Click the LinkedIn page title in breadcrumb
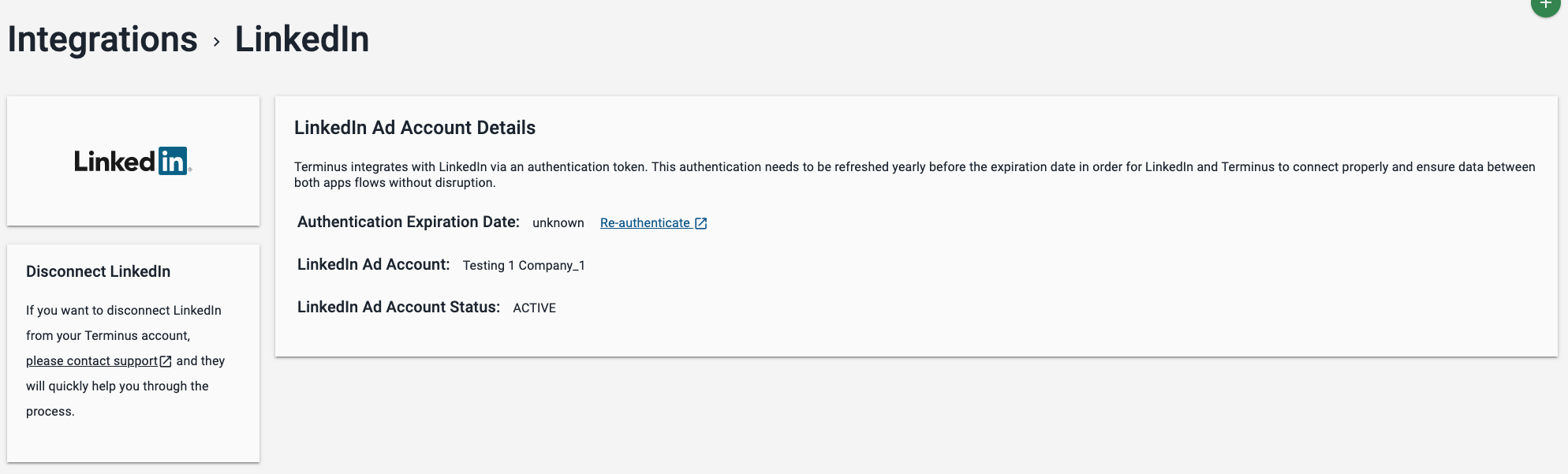 [x=302, y=39]
